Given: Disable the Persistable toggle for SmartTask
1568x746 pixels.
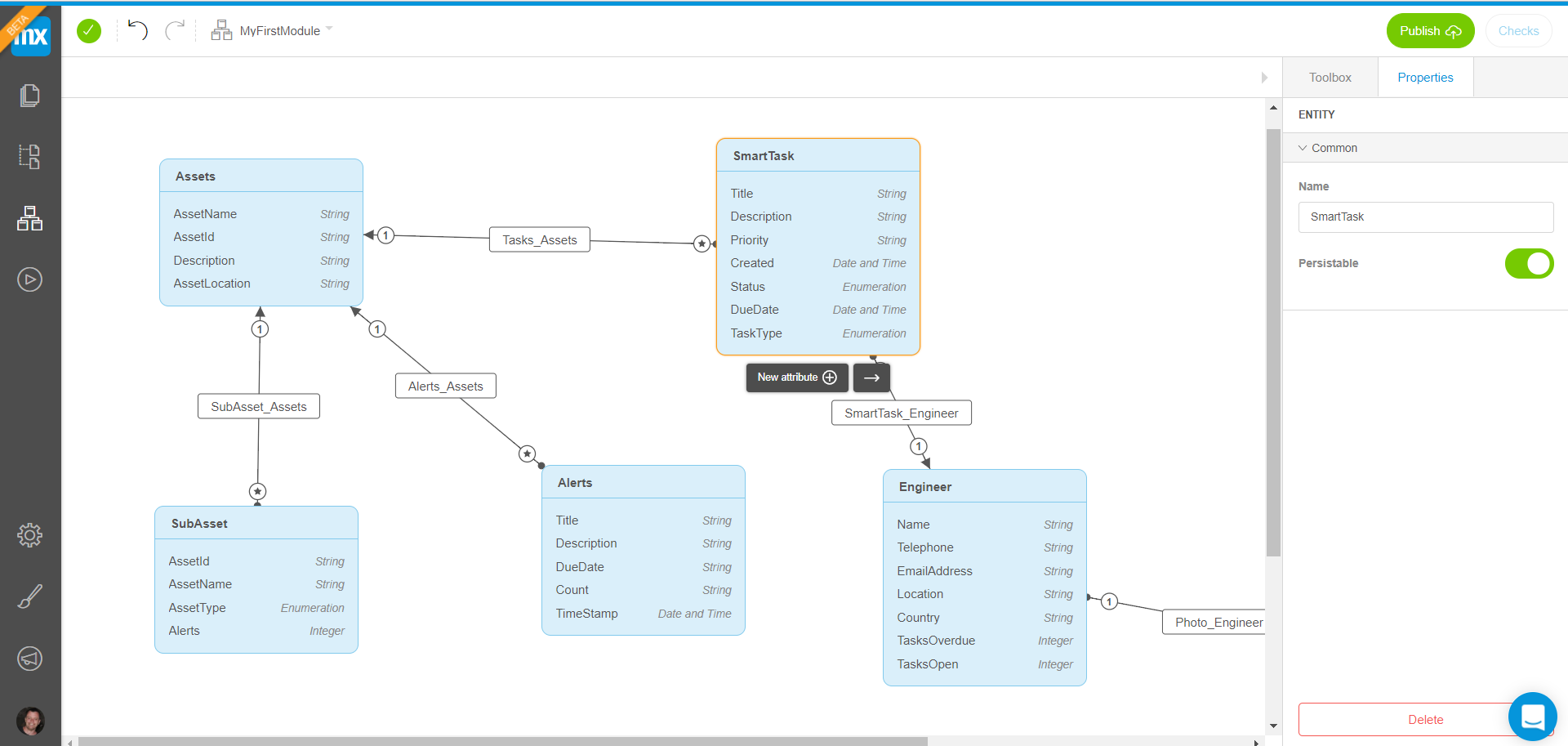Looking at the screenshot, I should coord(1529,263).
